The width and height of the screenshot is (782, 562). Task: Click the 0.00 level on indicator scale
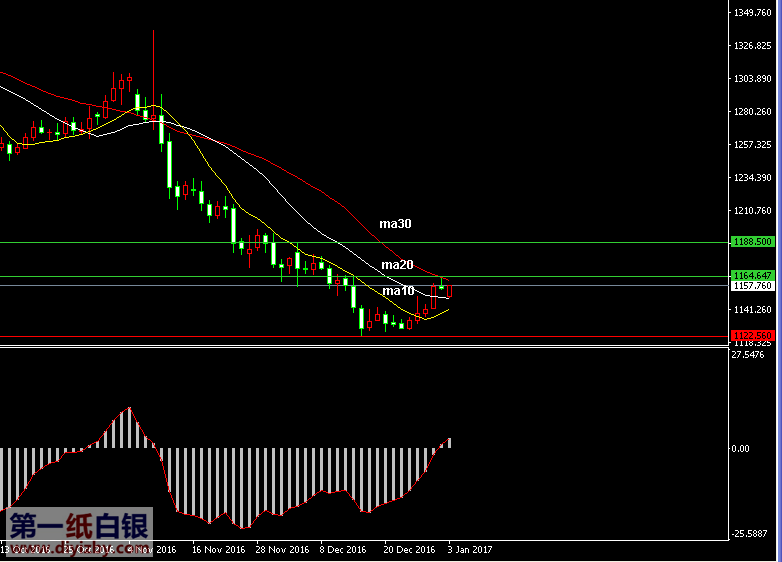(740, 449)
